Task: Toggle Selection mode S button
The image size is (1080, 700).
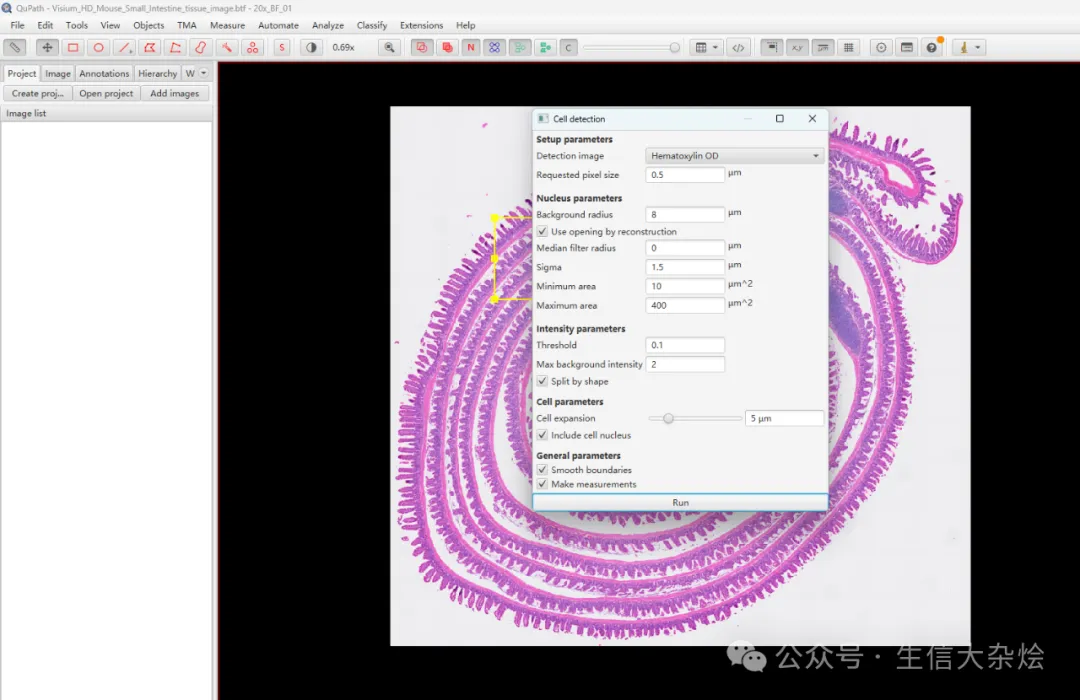Action: pos(282,48)
